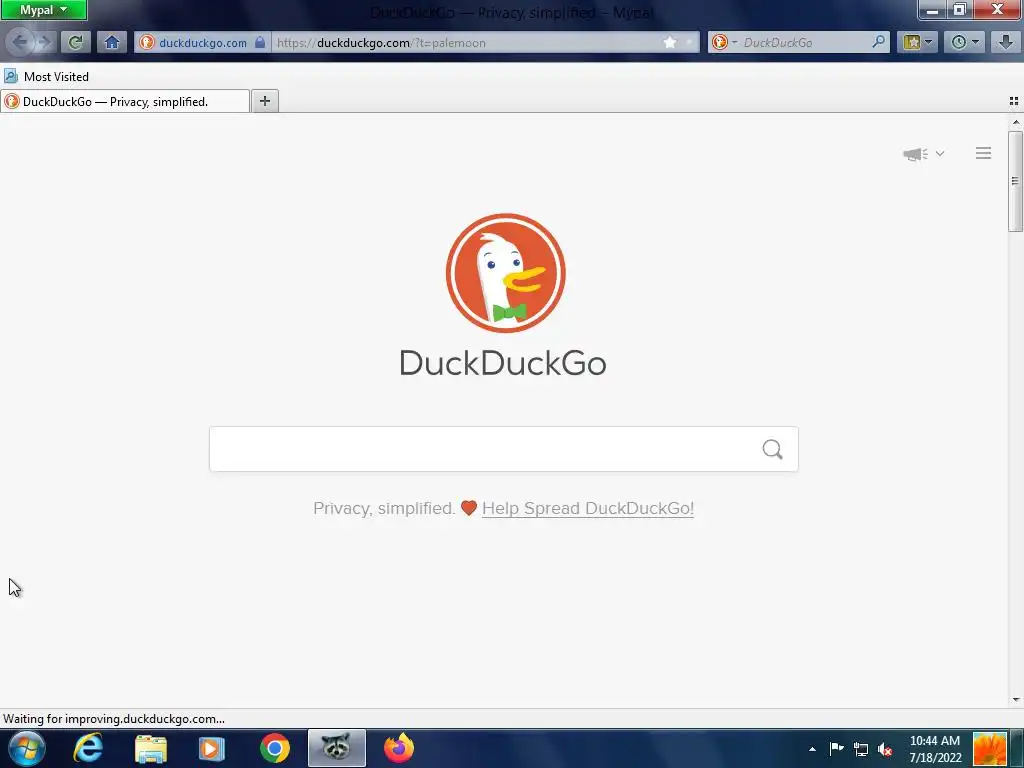Open the bookmarks menu button

tap(917, 42)
